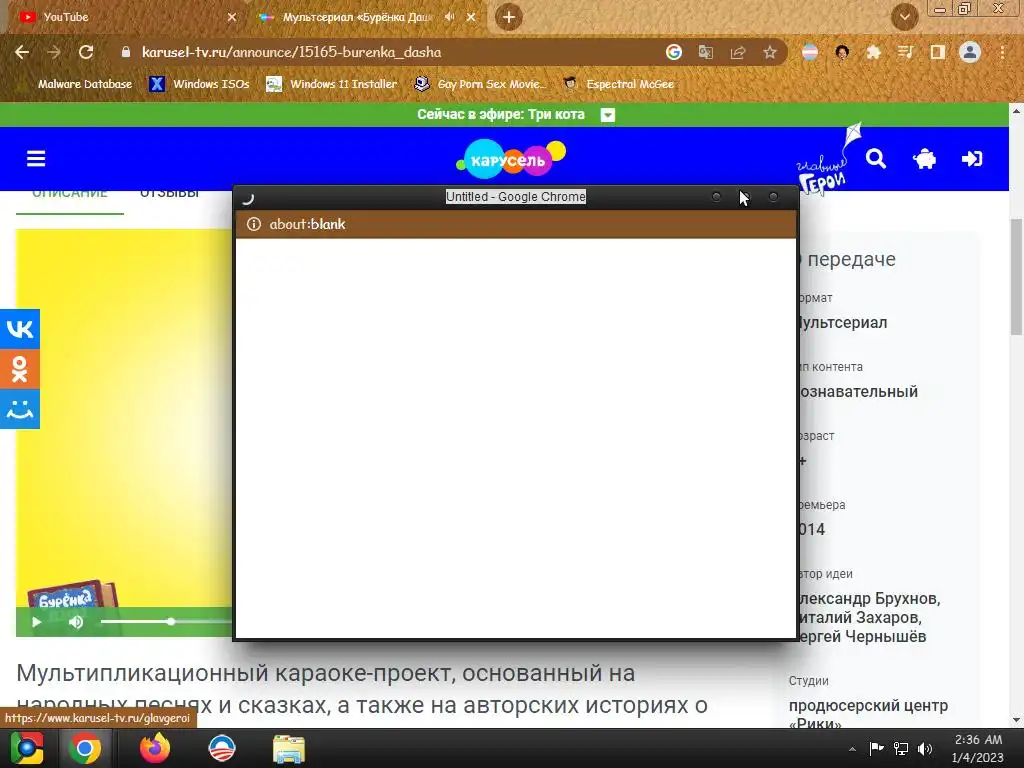This screenshot has width=1024, height=768.
Task: Click the login arrow icon in site header
Action: click(x=972, y=159)
